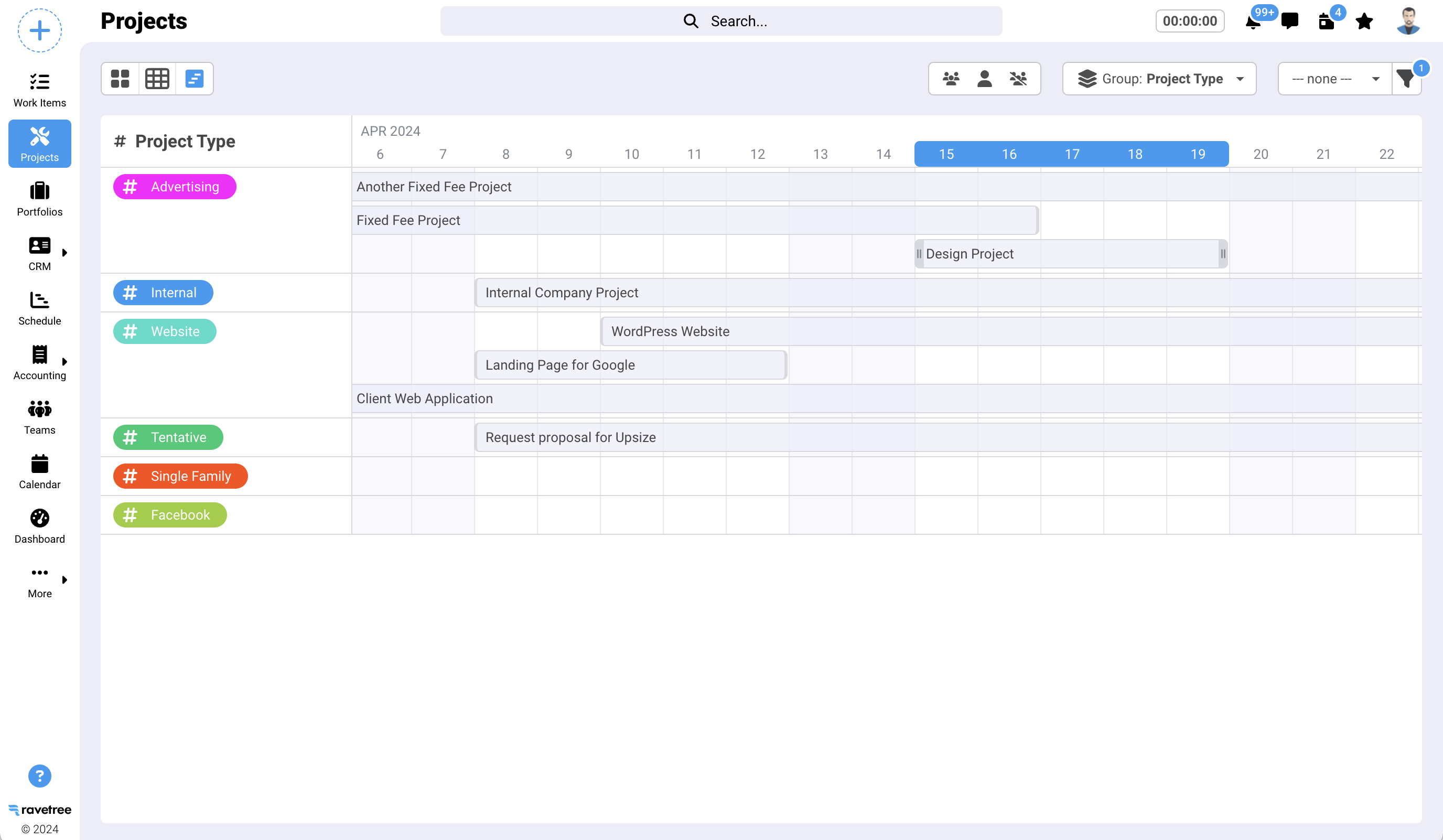Toggle the all-people view mode
Image resolution: width=1443 pixels, height=840 pixels.
[x=950, y=79]
